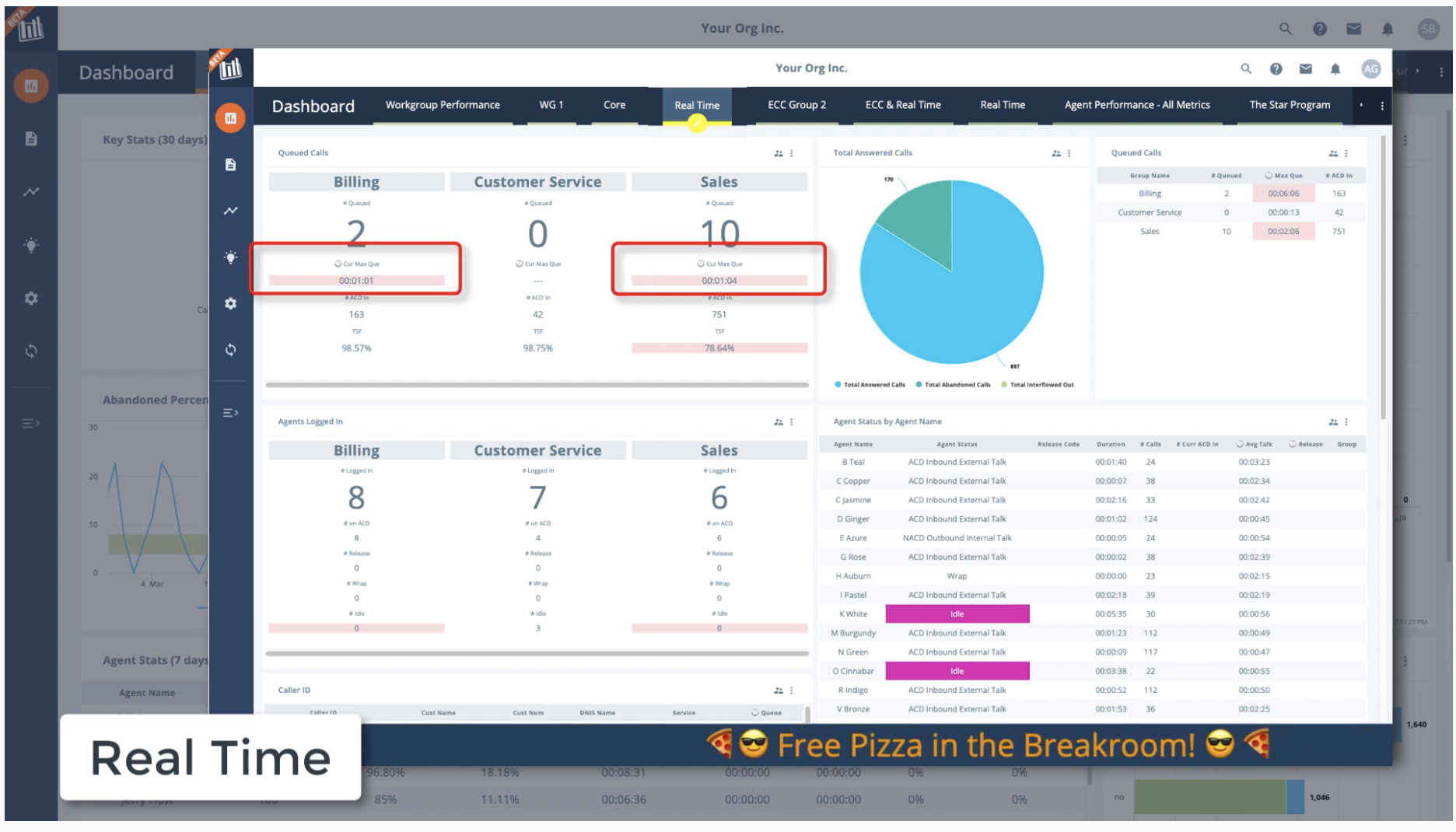Screen dimensions: 1456x832
Task: Open search in front window header
Action: click(1246, 68)
